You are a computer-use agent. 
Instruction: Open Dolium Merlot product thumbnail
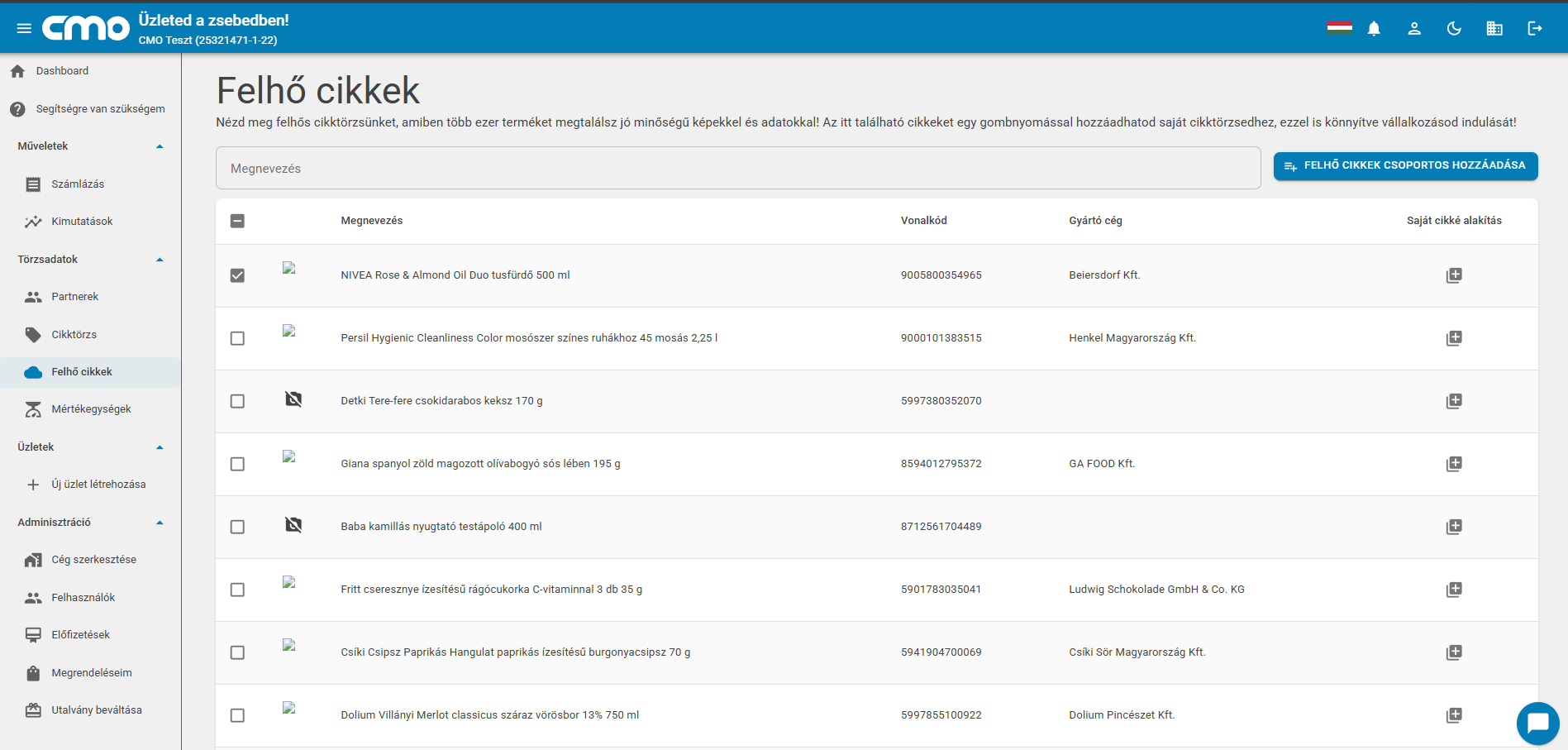point(289,708)
